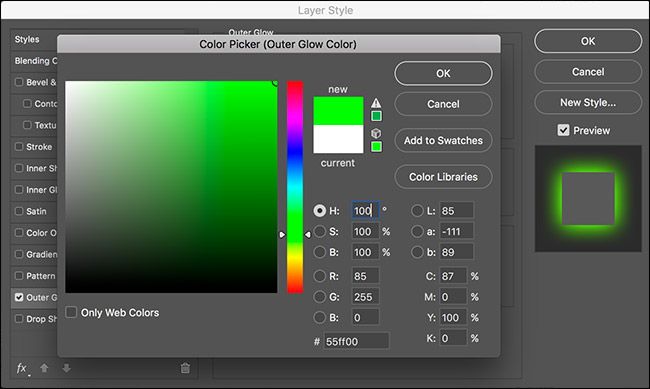Enable the Stroke effect checkbox
The height and width of the screenshot is (389, 650).
(x=19, y=146)
